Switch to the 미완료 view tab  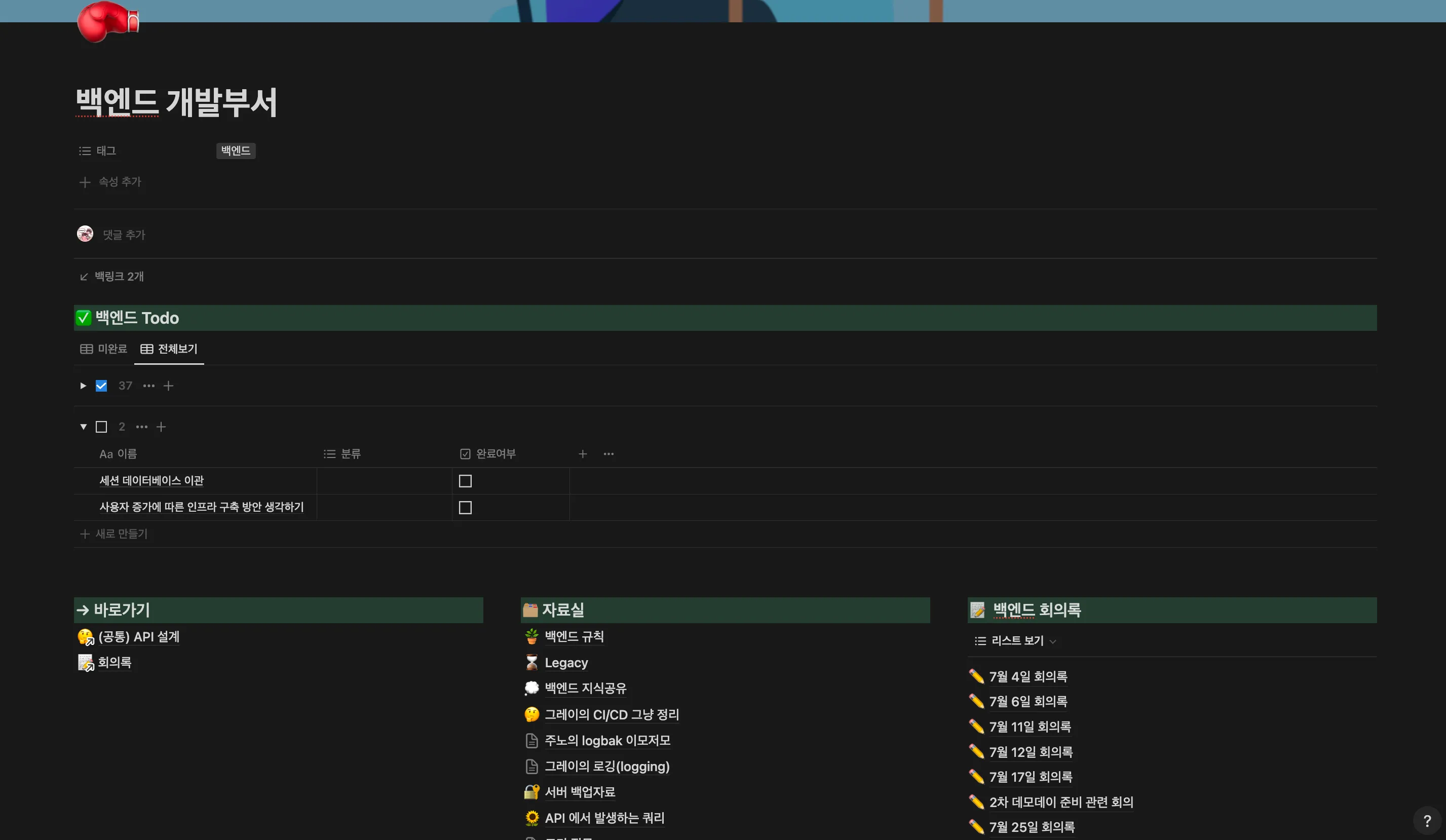click(x=104, y=349)
